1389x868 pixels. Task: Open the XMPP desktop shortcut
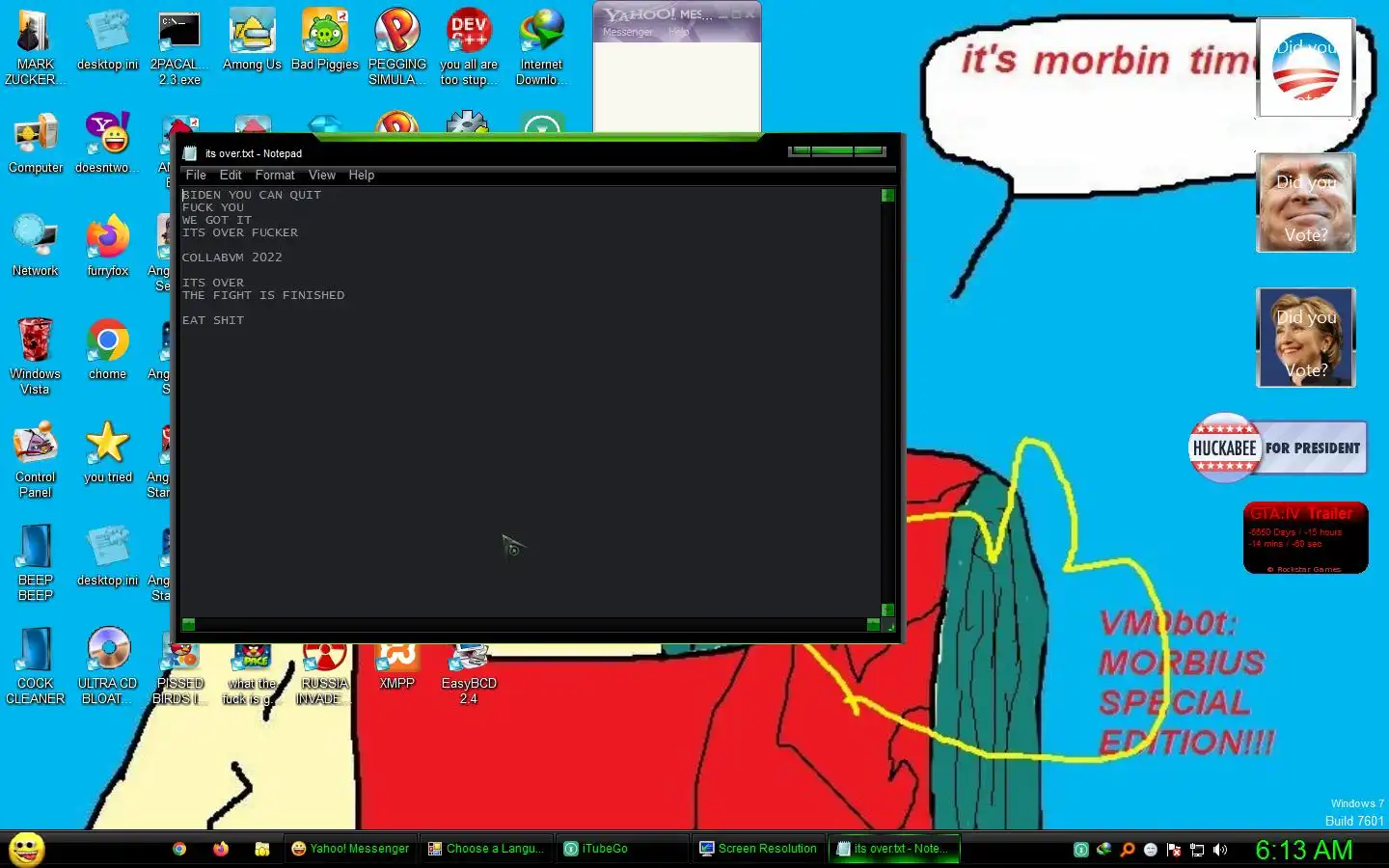pos(396,667)
